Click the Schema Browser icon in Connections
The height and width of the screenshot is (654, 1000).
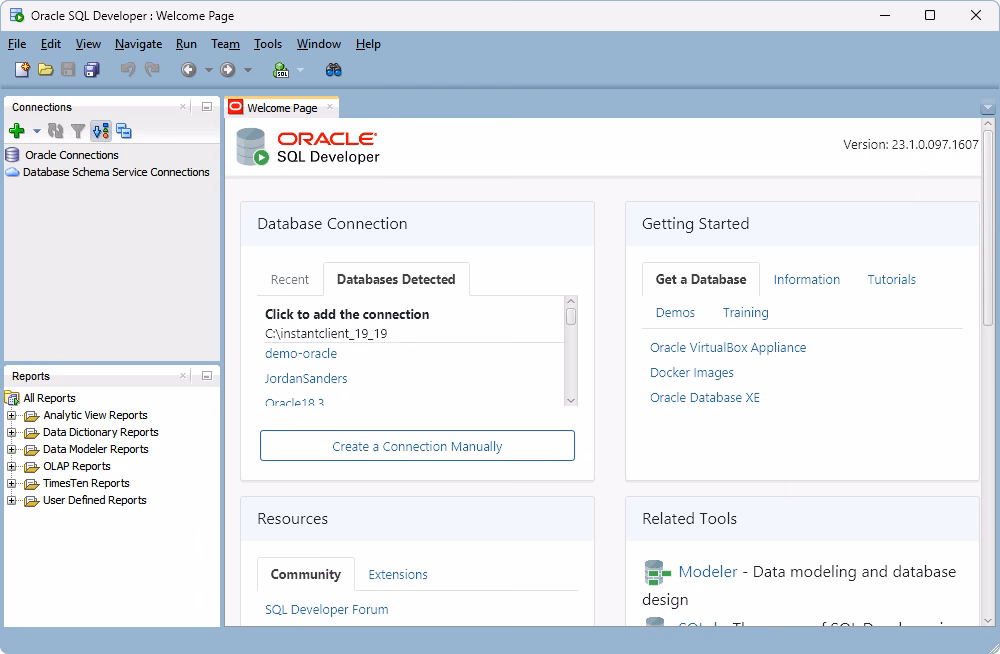pos(101,131)
